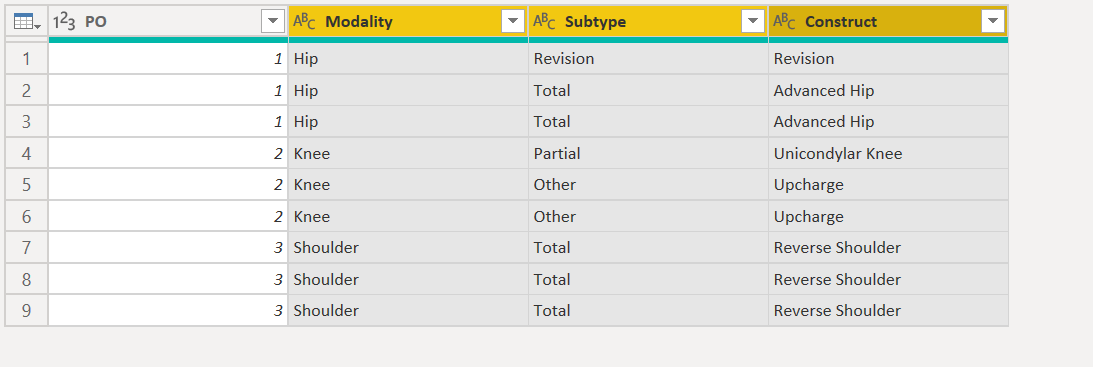Select row number 4

[x=26, y=153]
